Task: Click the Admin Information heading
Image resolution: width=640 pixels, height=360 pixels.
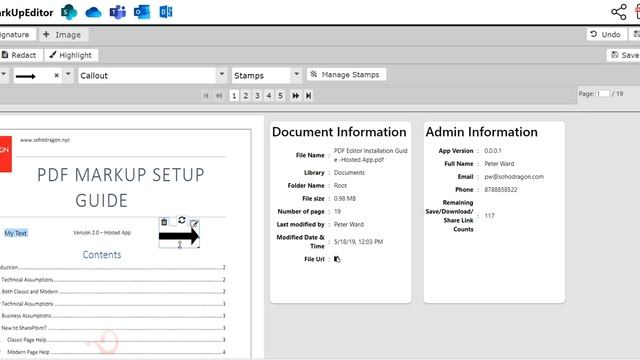Action: click(482, 132)
